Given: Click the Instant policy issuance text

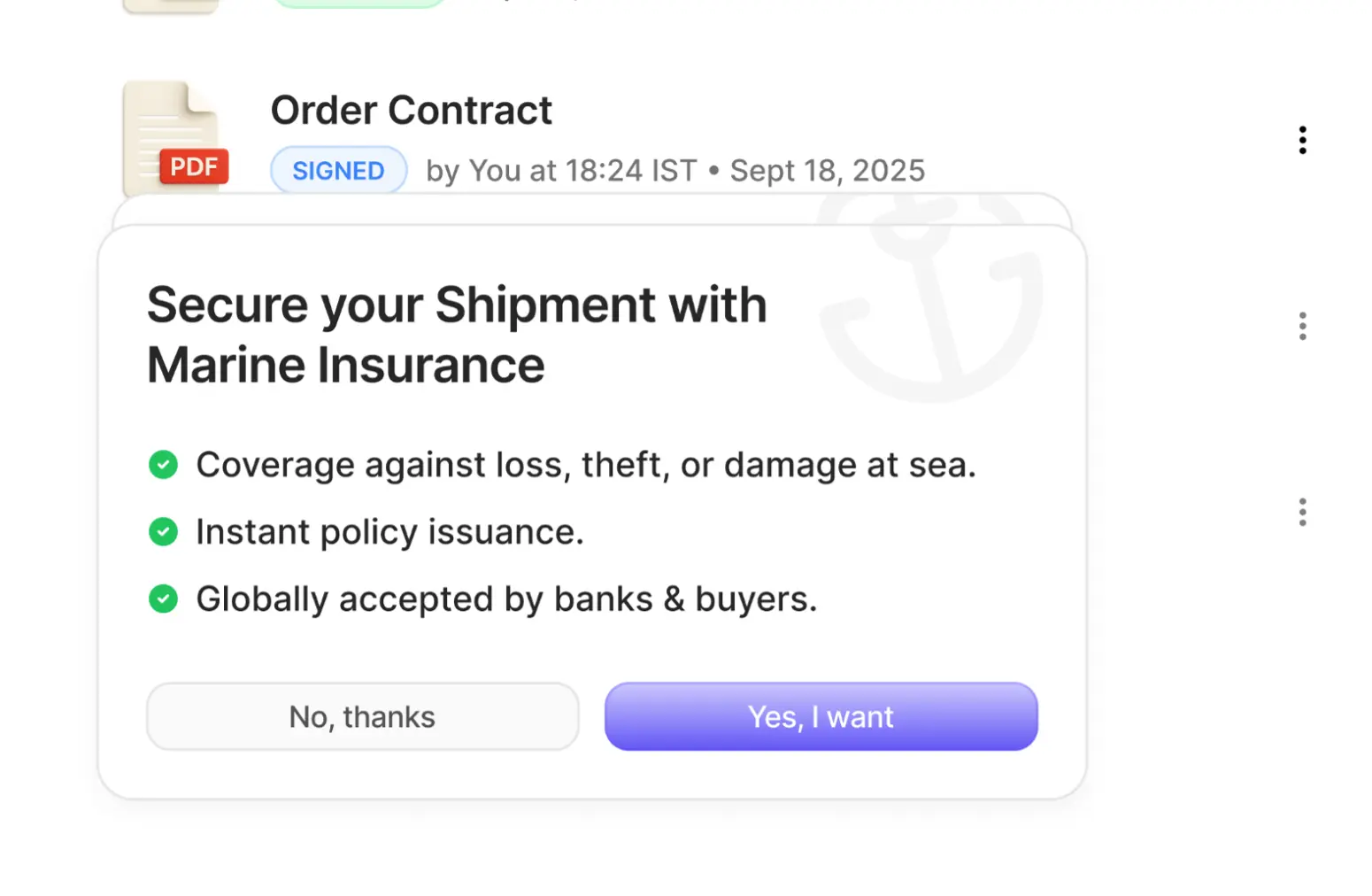Looking at the screenshot, I should click(389, 532).
